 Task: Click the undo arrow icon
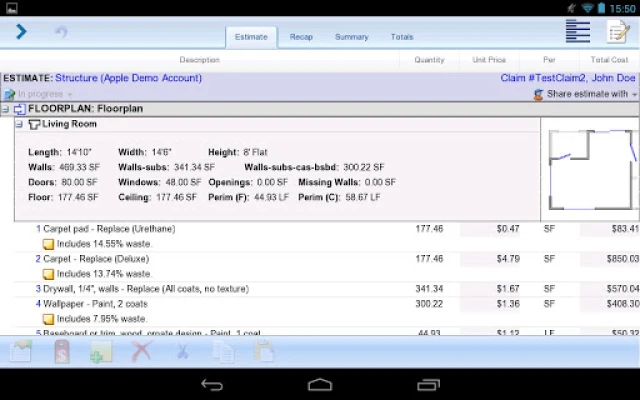pyautogui.click(x=61, y=32)
